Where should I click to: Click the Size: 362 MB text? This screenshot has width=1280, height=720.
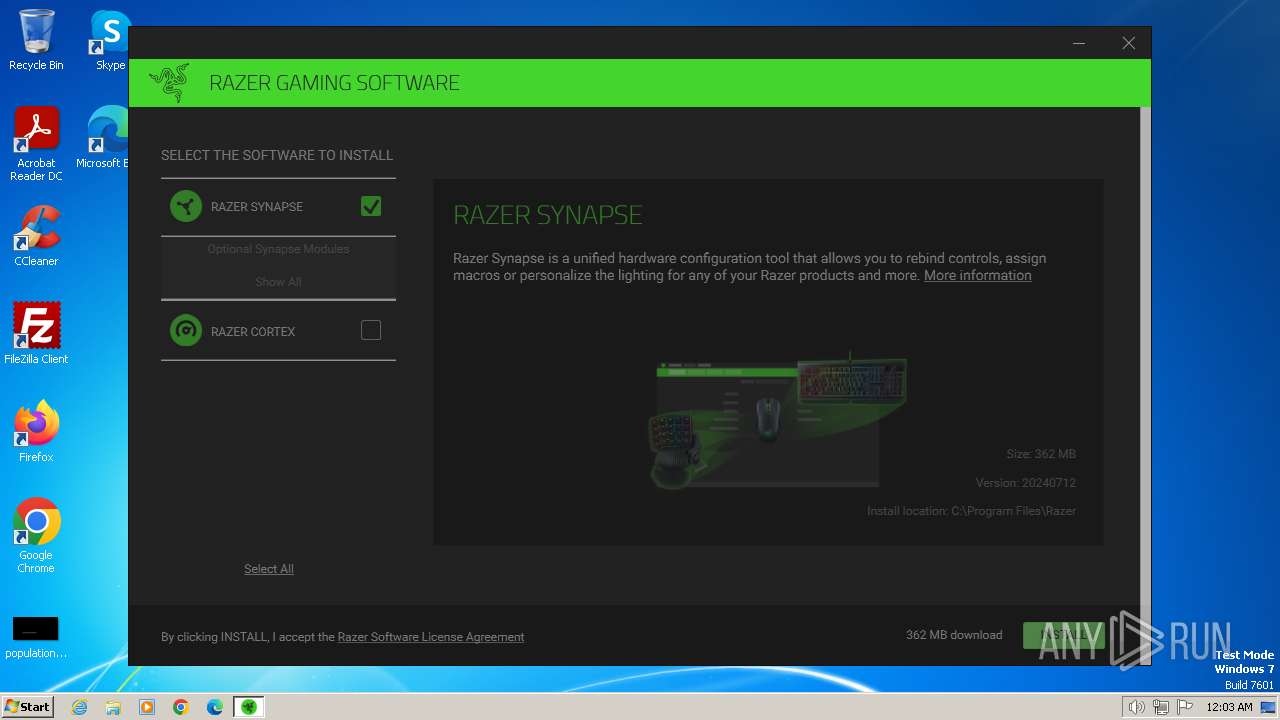pyautogui.click(x=1041, y=454)
